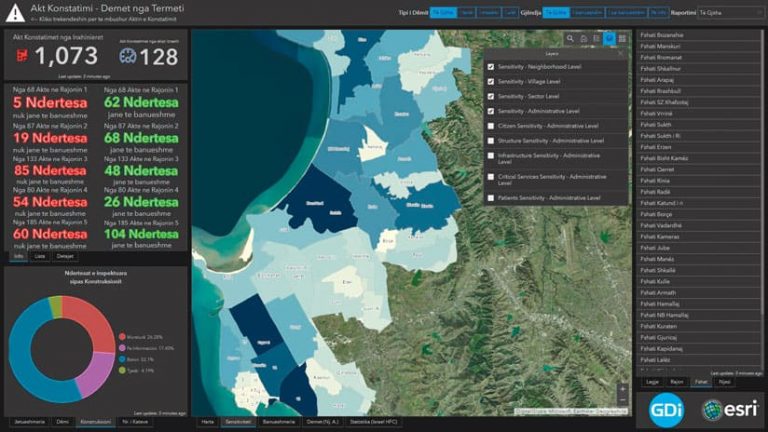This screenshot has width=768, height=432.
Task: Select the highlighted Tipi i Demit filter option
Action: [443, 13]
